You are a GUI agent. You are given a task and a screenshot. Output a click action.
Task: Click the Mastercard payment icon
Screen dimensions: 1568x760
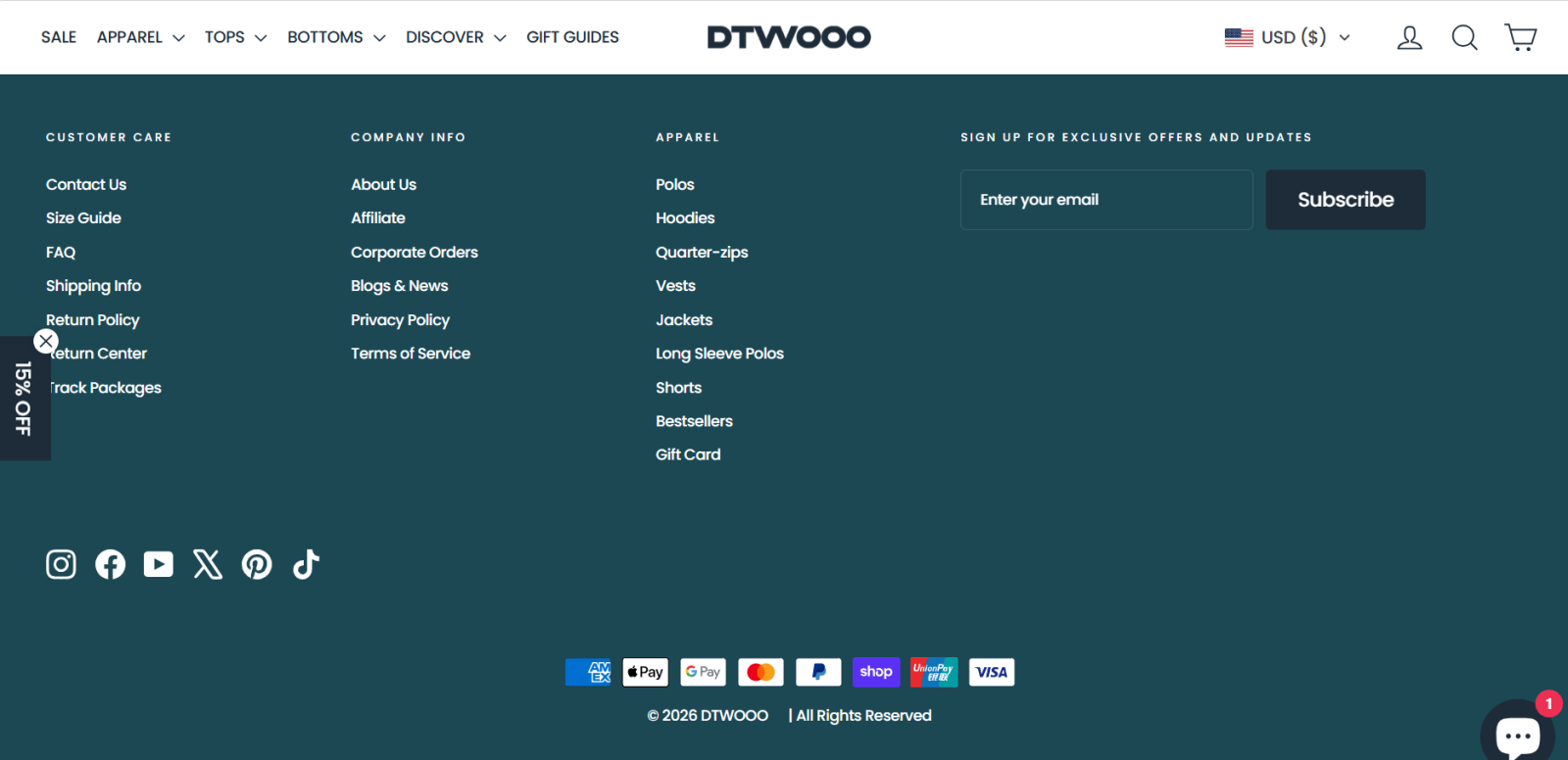(x=760, y=672)
